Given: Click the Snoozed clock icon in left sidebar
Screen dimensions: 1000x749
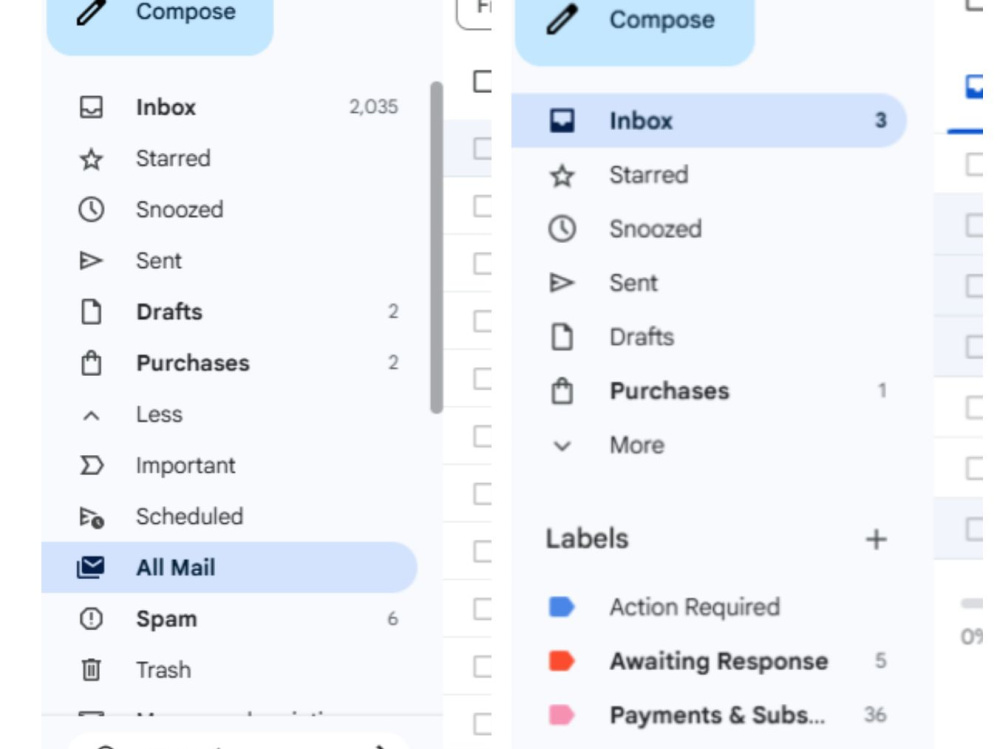Looking at the screenshot, I should [x=91, y=209].
